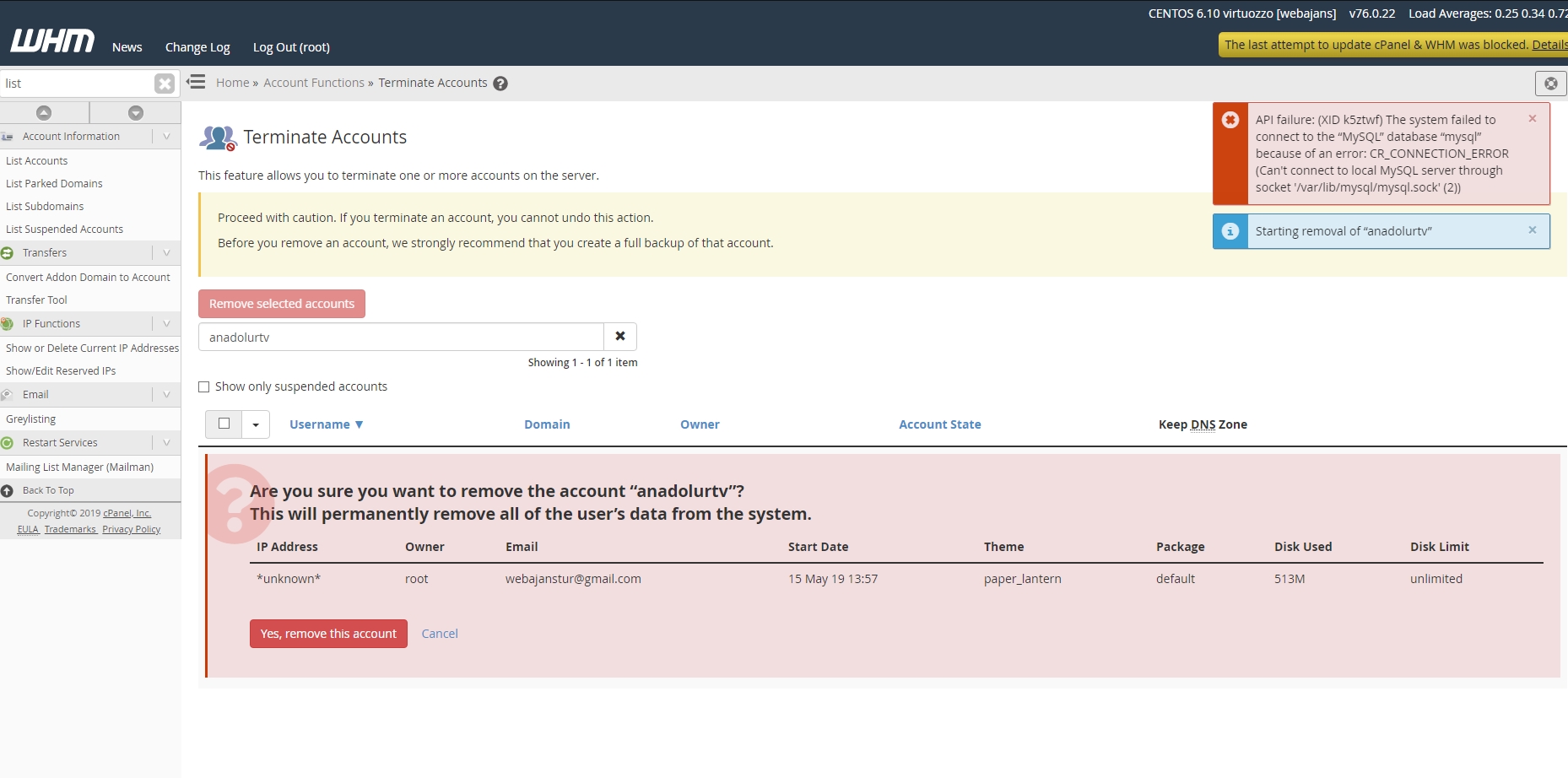Image resolution: width=1568 pixels, height=778 pixels.
Task: Click the Terminate Accounts page icon
Action: click(x=218, y=138)
